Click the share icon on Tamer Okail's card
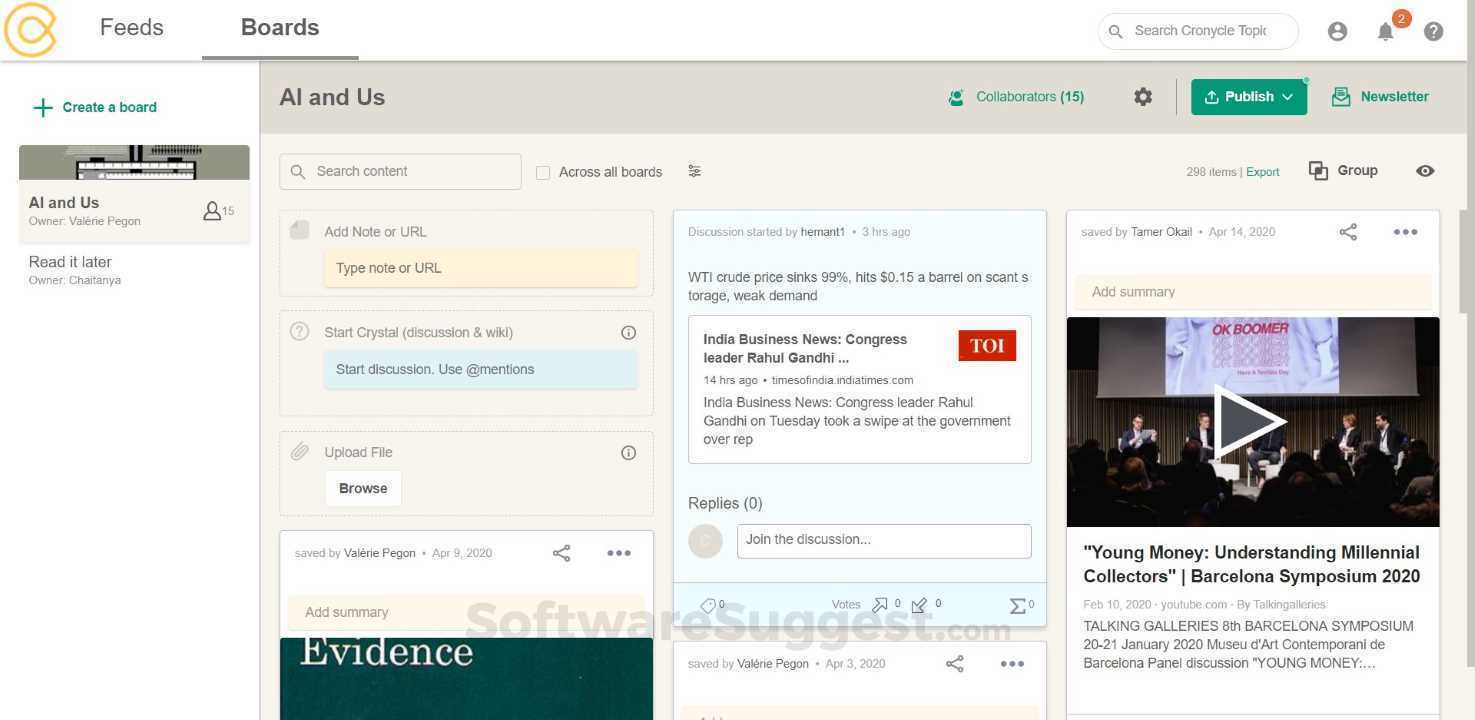The image size is (1475, 720). pyautogui.click(x=1347, y=231)
